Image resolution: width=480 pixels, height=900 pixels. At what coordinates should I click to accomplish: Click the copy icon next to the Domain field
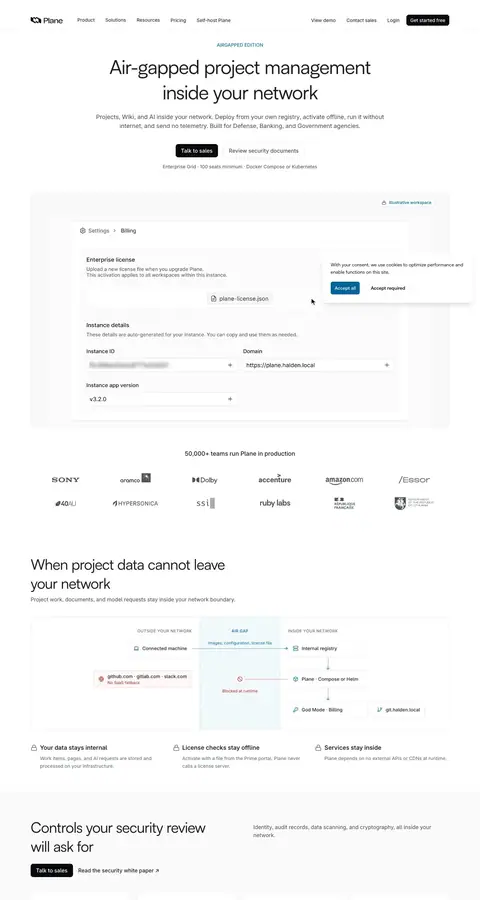click(386, 365)
